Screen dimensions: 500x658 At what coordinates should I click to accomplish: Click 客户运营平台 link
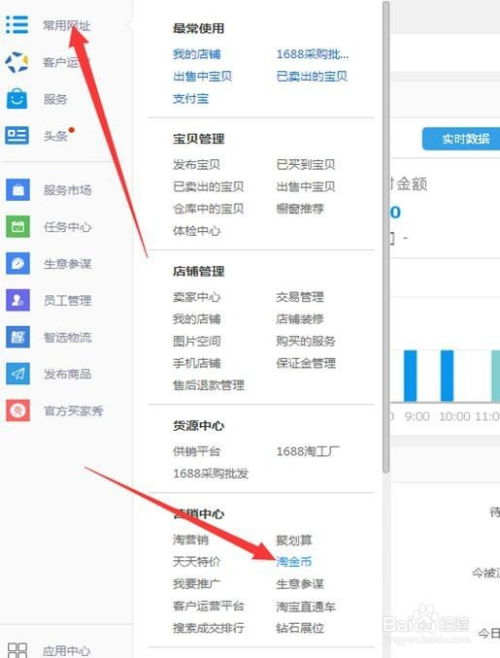[x=208, y=606]
